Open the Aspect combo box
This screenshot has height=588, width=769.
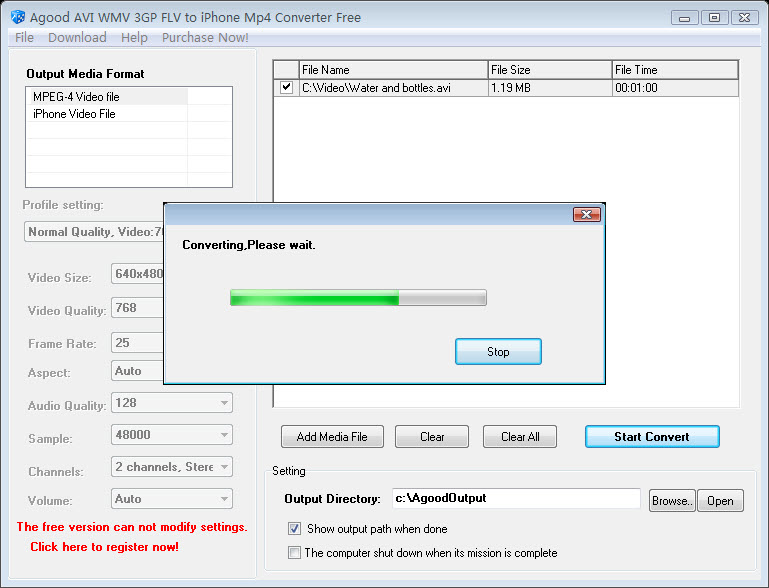click(x=138, y=371)
